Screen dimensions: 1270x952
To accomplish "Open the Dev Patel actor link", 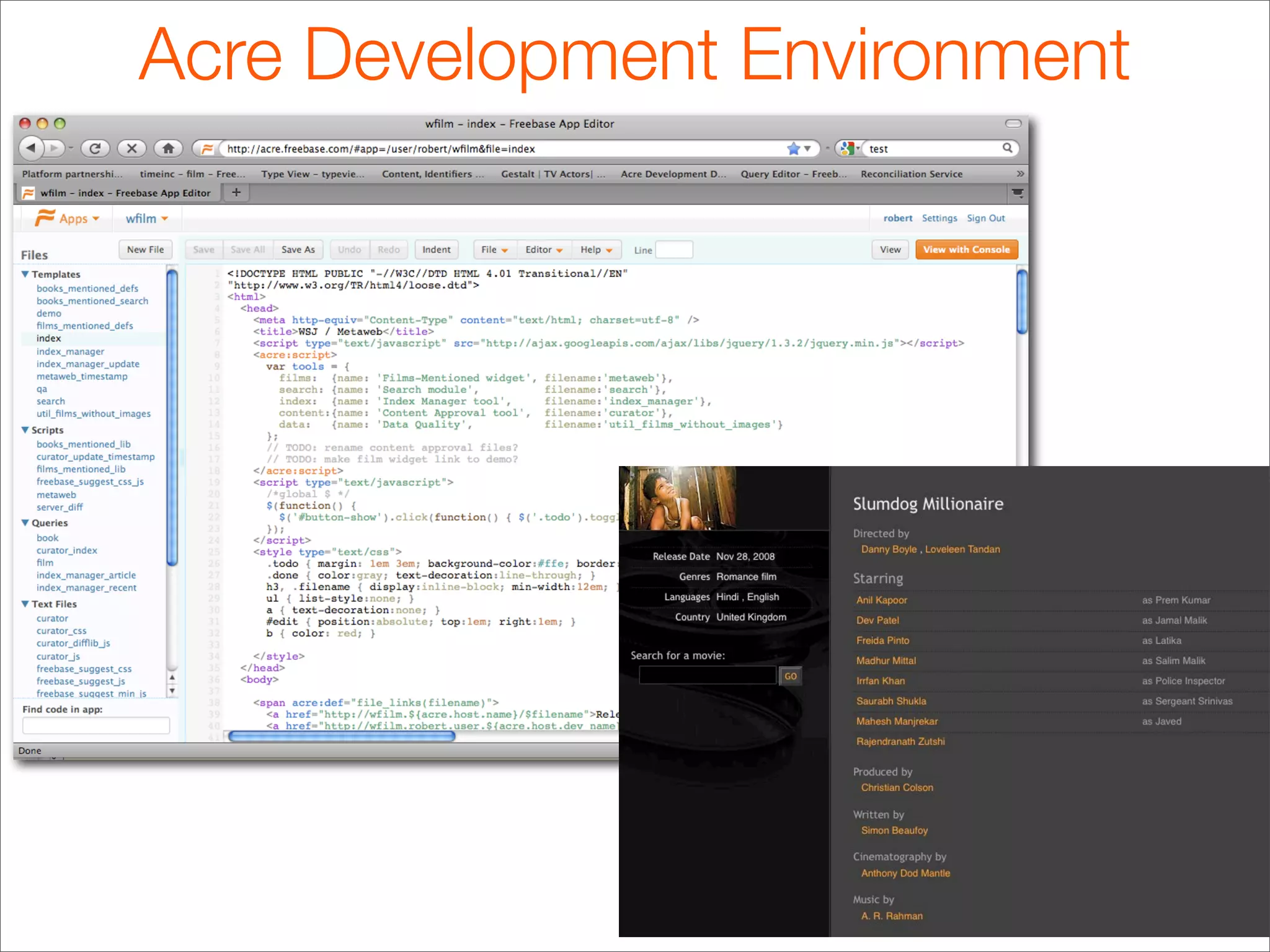I will (877, 620).
